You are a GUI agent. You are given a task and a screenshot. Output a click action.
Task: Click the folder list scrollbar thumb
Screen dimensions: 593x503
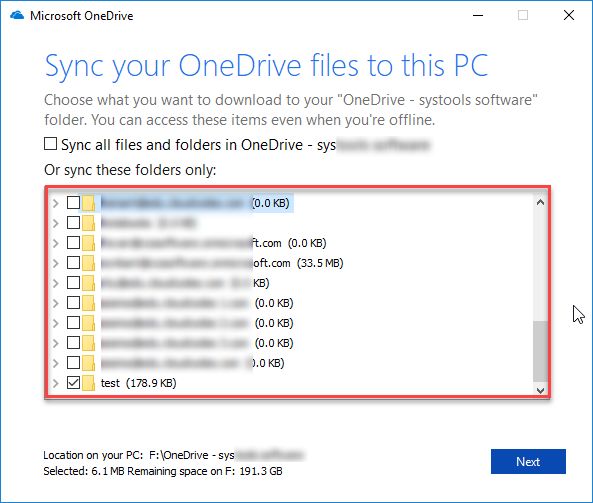(540, 351)
